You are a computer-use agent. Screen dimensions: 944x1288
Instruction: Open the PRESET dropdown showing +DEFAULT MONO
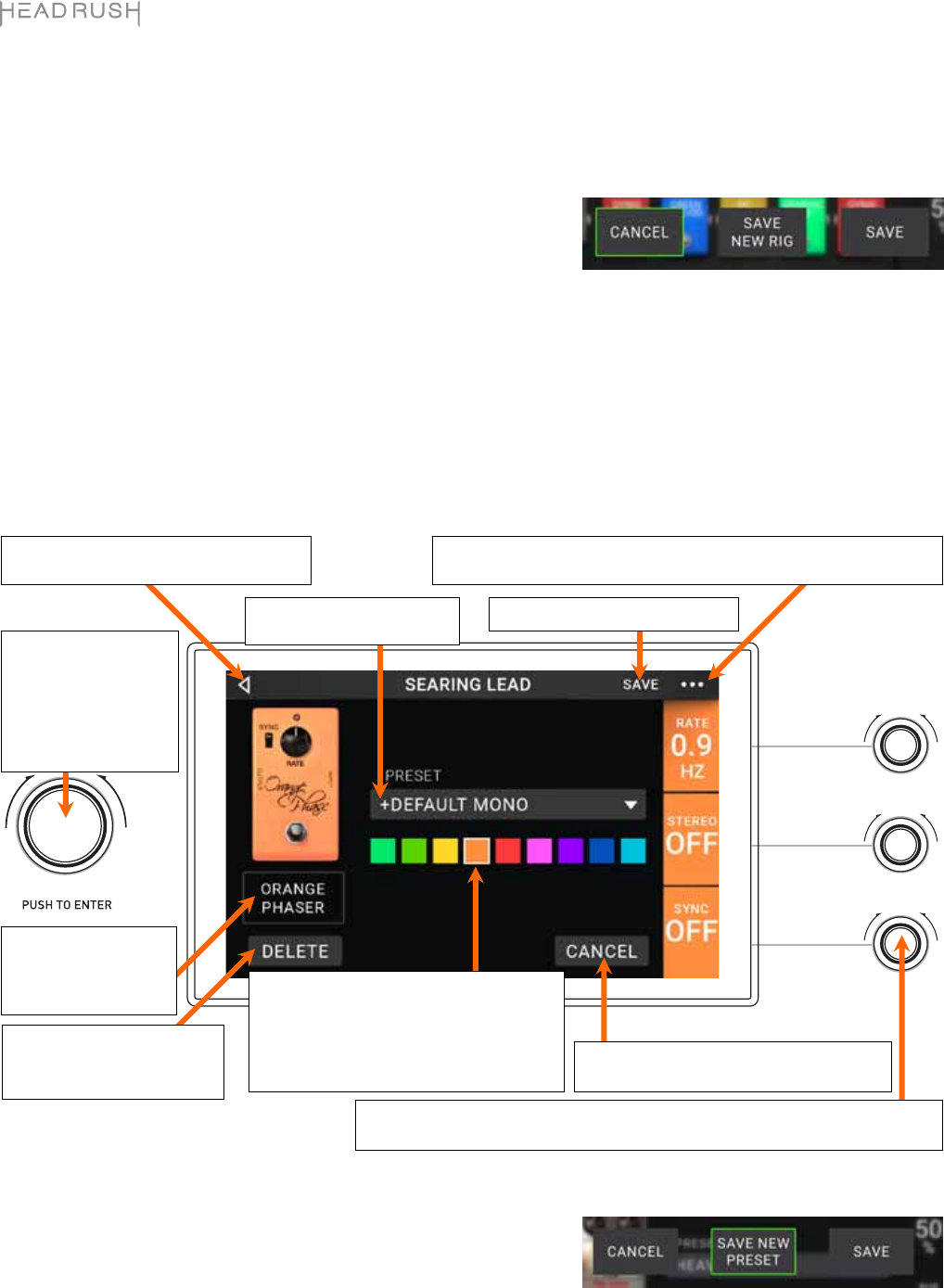[x=508, y=805]
